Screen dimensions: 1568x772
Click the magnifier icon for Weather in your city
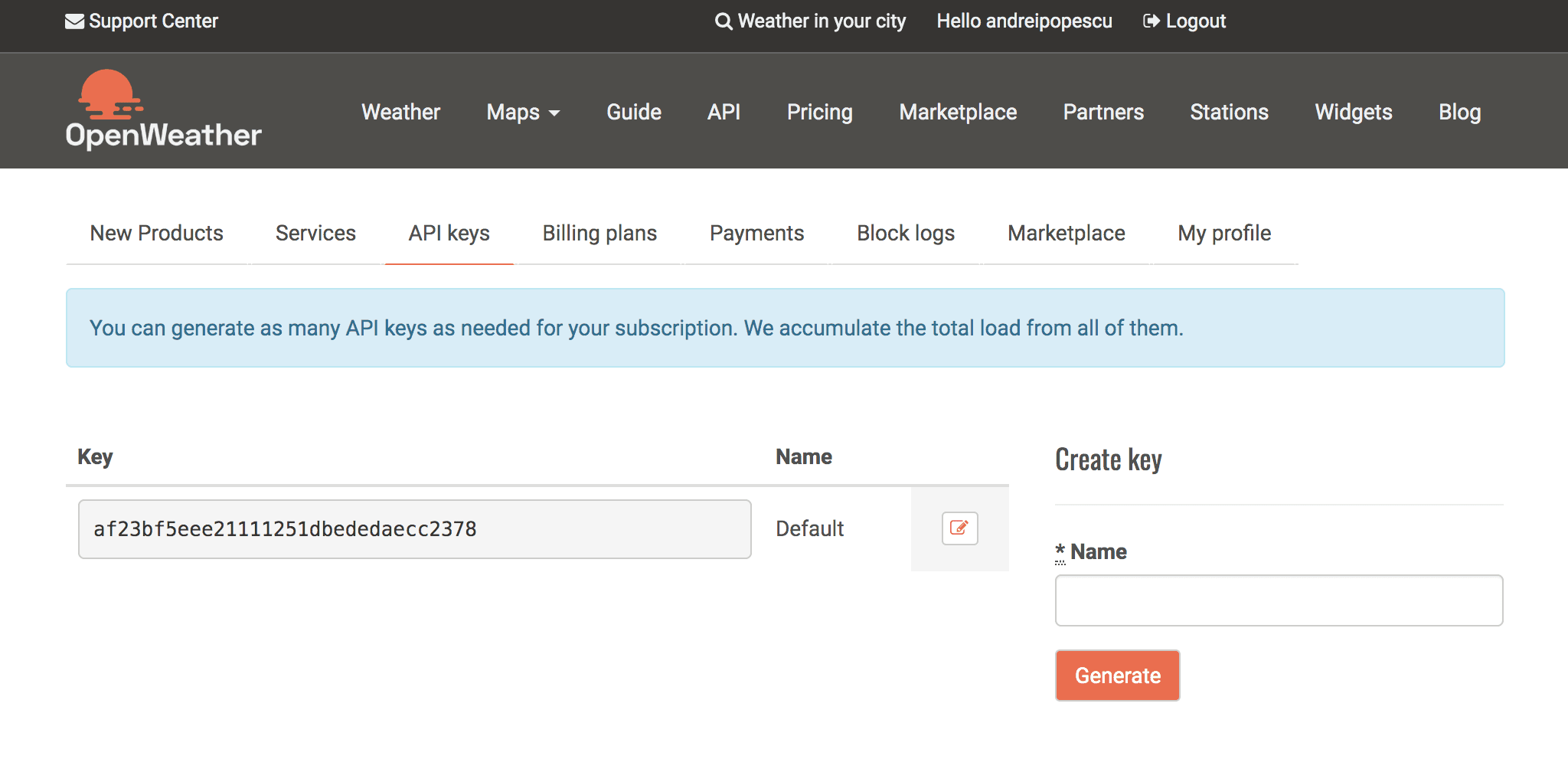click(724, 21)
